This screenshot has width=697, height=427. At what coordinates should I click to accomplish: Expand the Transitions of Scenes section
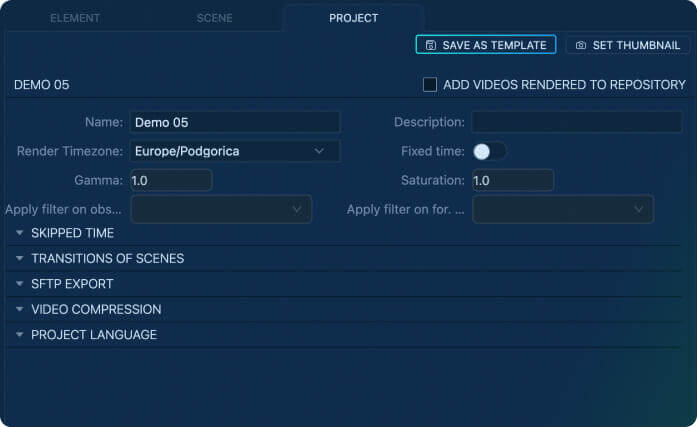tap(107, 258)
